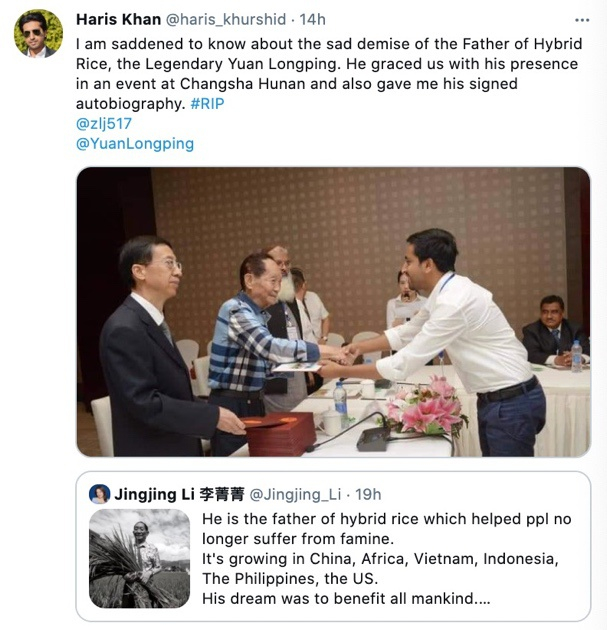Visit the @YuanLongping mention
Image resolution: width=607 pixels, height=630 pixels.
point(135,144)
